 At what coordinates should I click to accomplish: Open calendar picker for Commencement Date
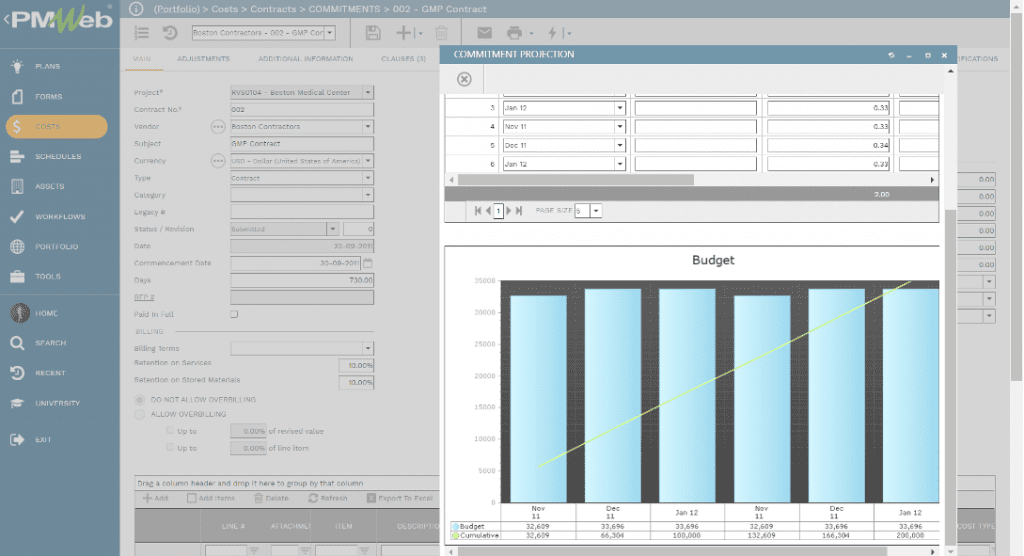368,263
